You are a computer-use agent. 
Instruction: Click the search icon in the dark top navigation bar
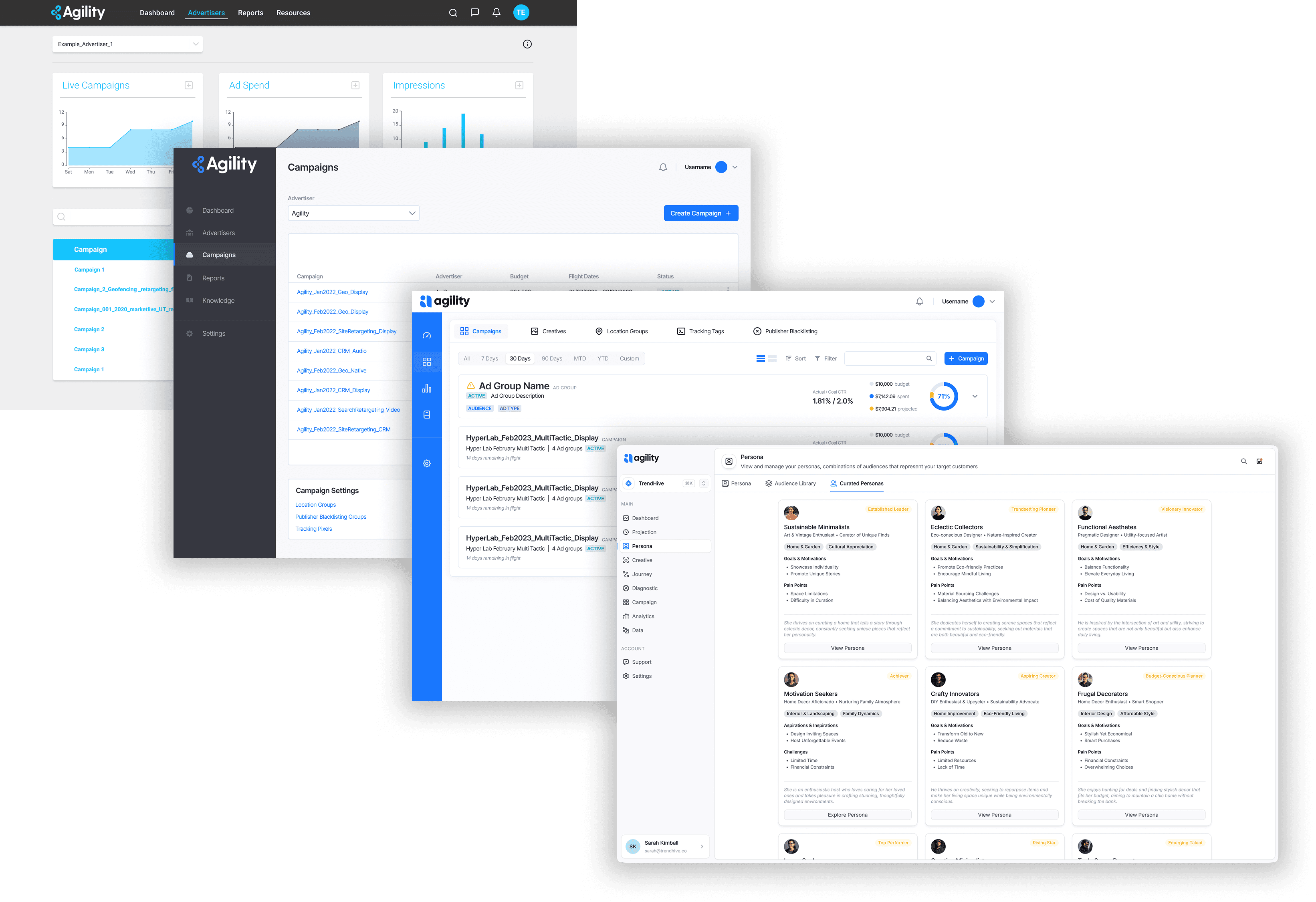[x=453, y=12]
